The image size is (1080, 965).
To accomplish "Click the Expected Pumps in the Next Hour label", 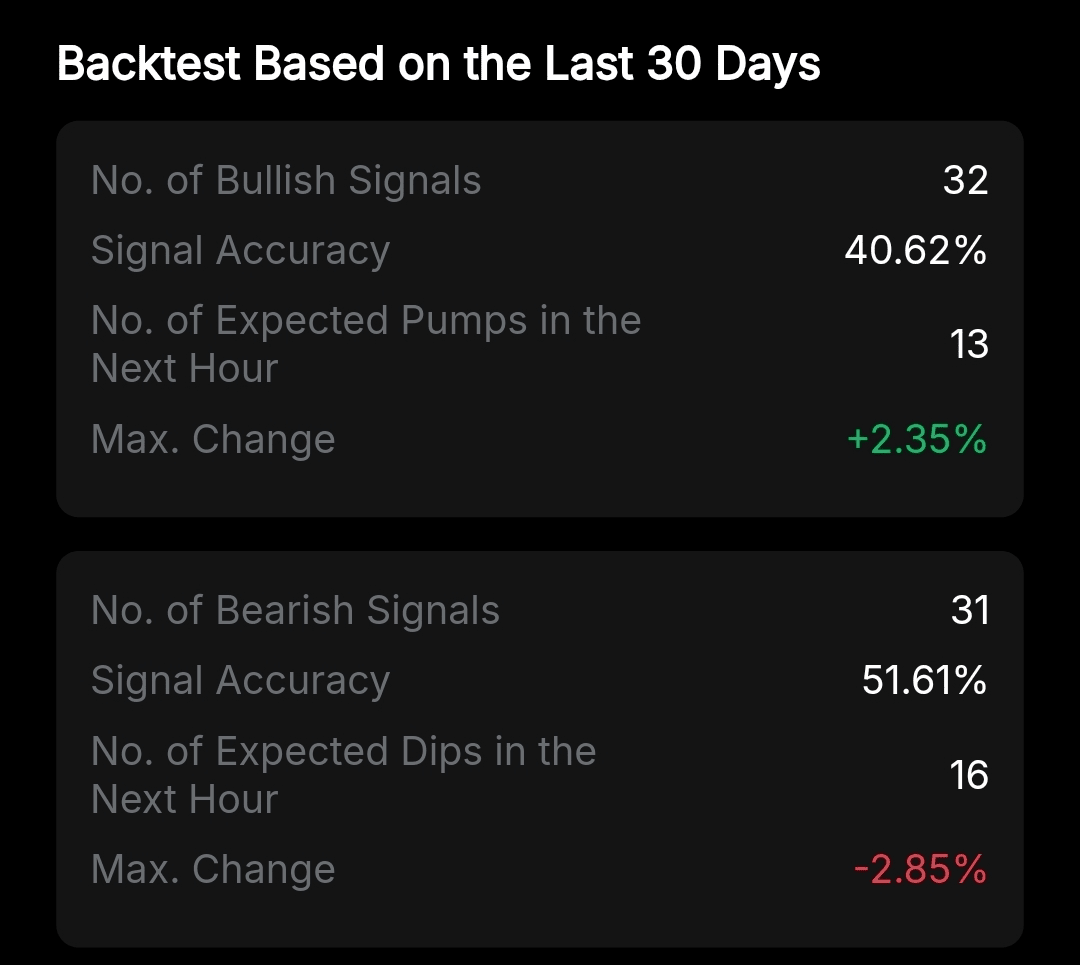I will [365, 344].
